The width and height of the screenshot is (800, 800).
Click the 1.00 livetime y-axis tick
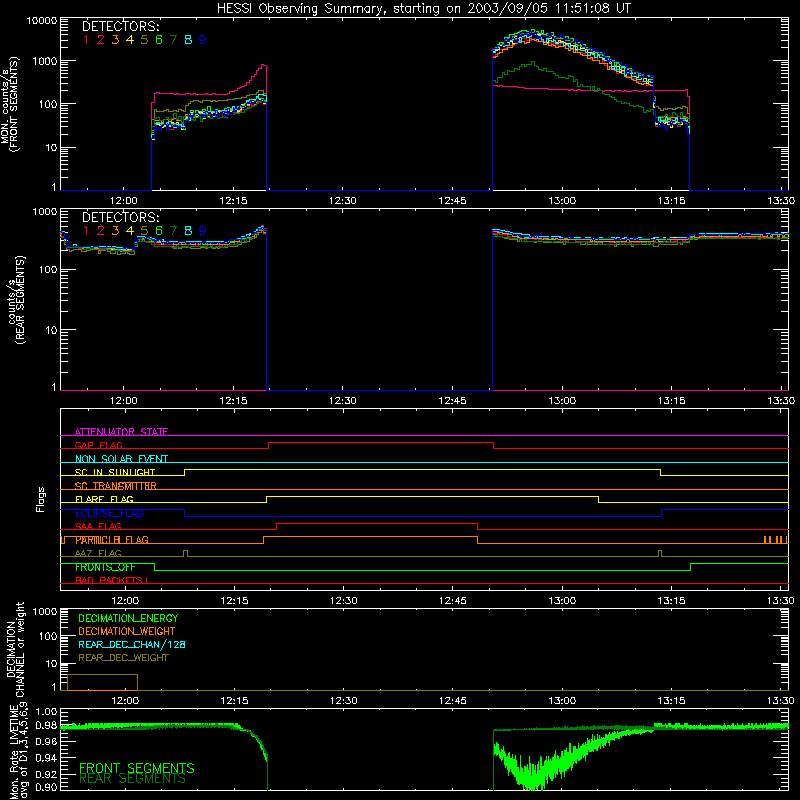click(46, 712)
